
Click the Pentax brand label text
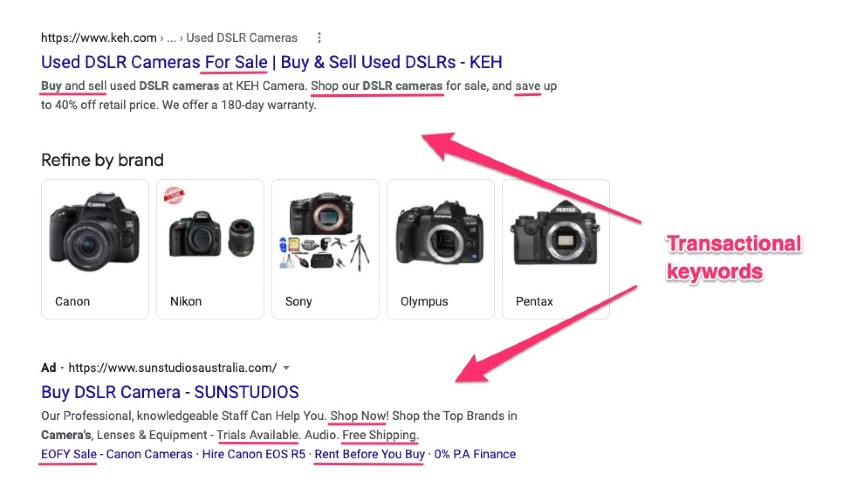(532, 301)
